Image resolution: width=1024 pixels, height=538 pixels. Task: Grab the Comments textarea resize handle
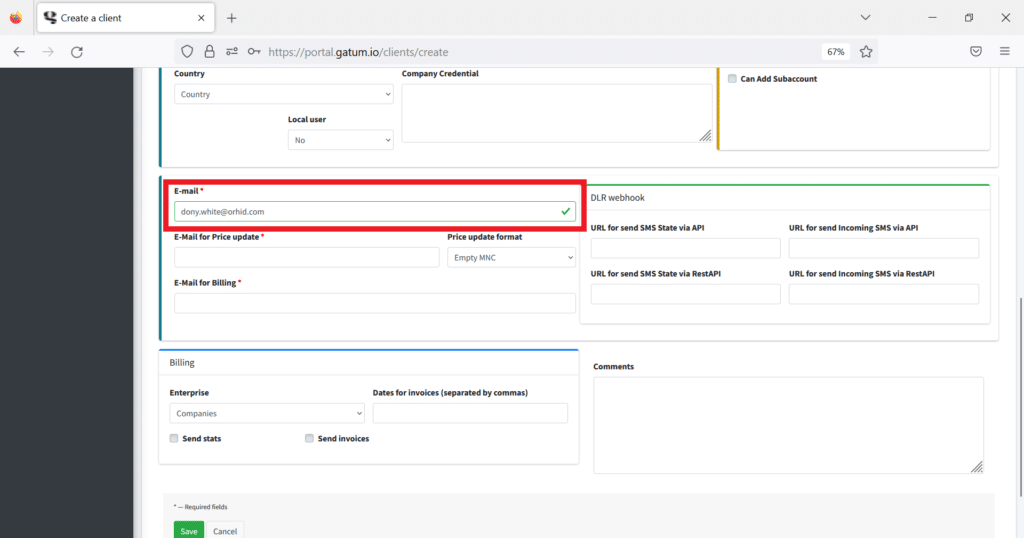976,467
